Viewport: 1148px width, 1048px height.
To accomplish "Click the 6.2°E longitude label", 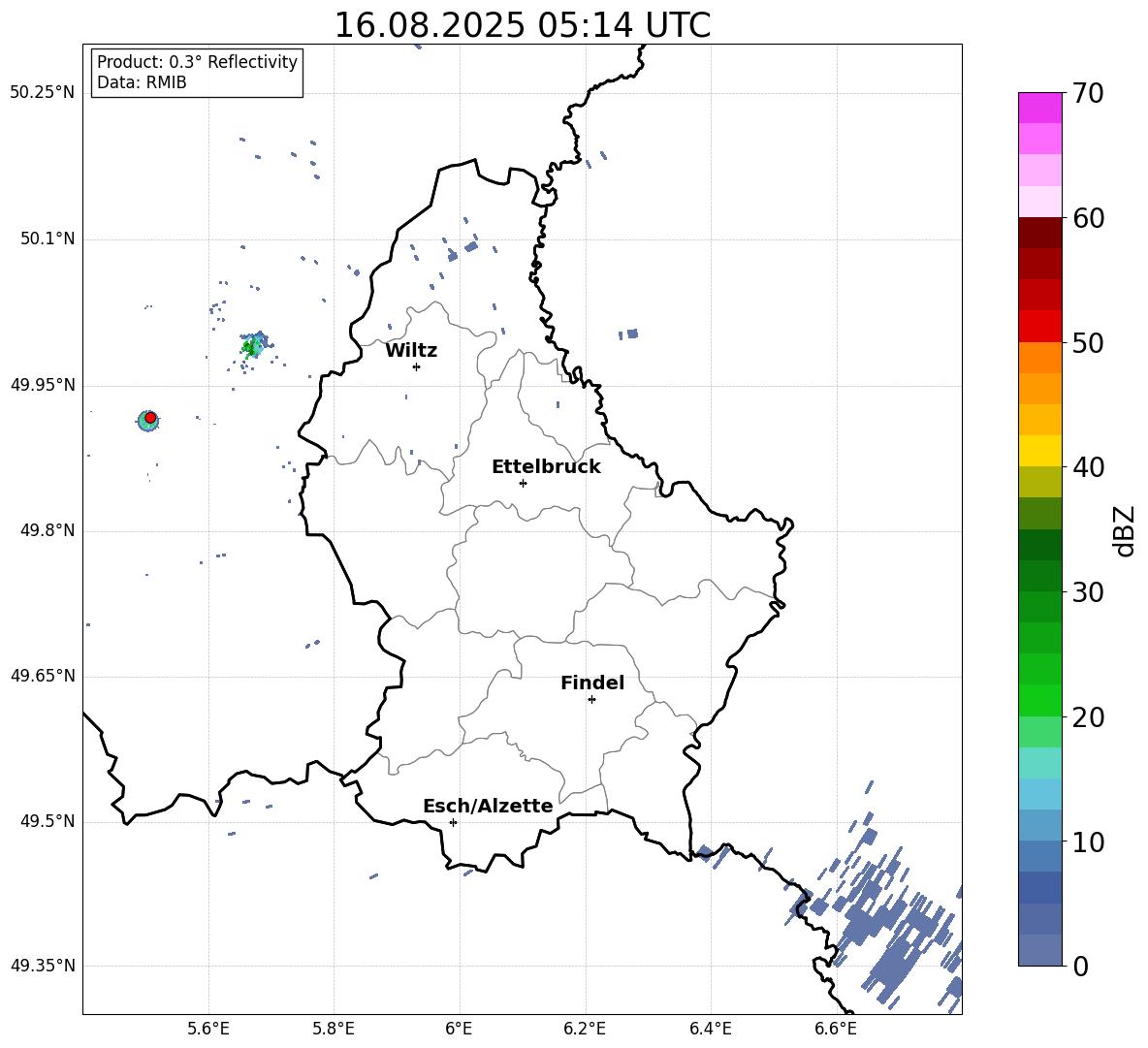I will pos(585,1029).
